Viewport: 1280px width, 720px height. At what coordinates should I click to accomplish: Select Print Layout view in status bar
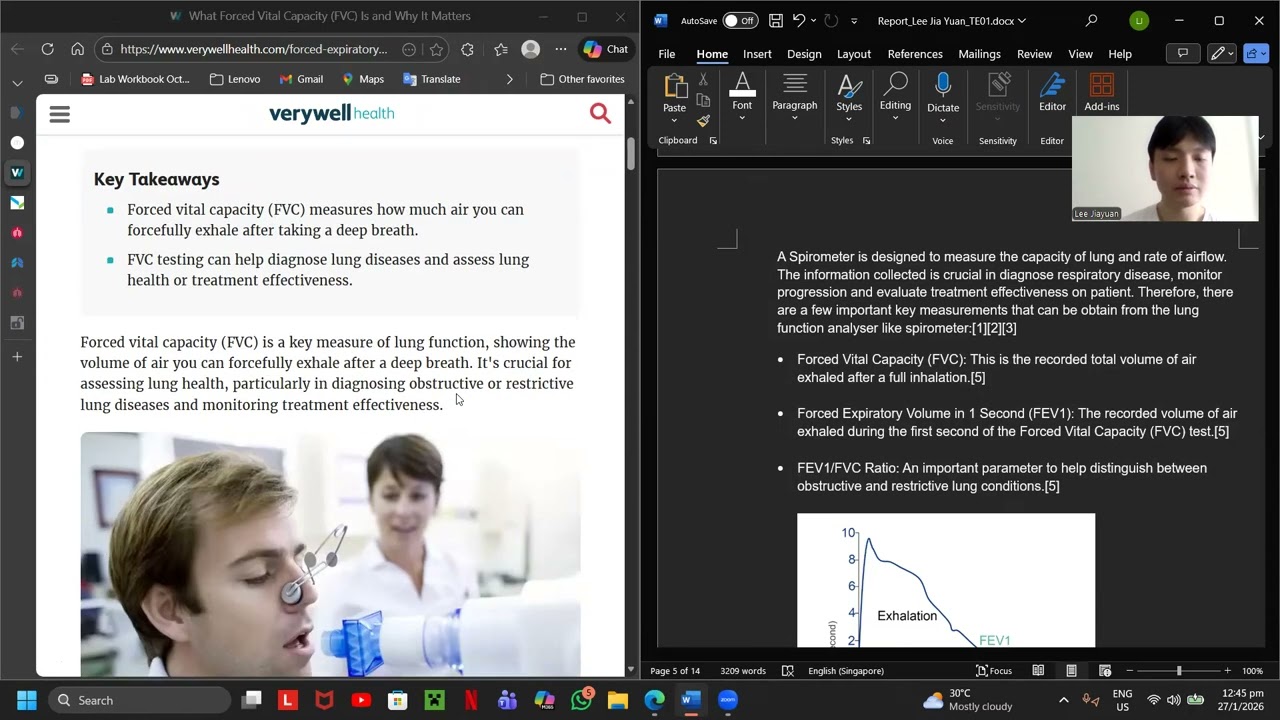pyautogui.click(x=1071, y=671)
